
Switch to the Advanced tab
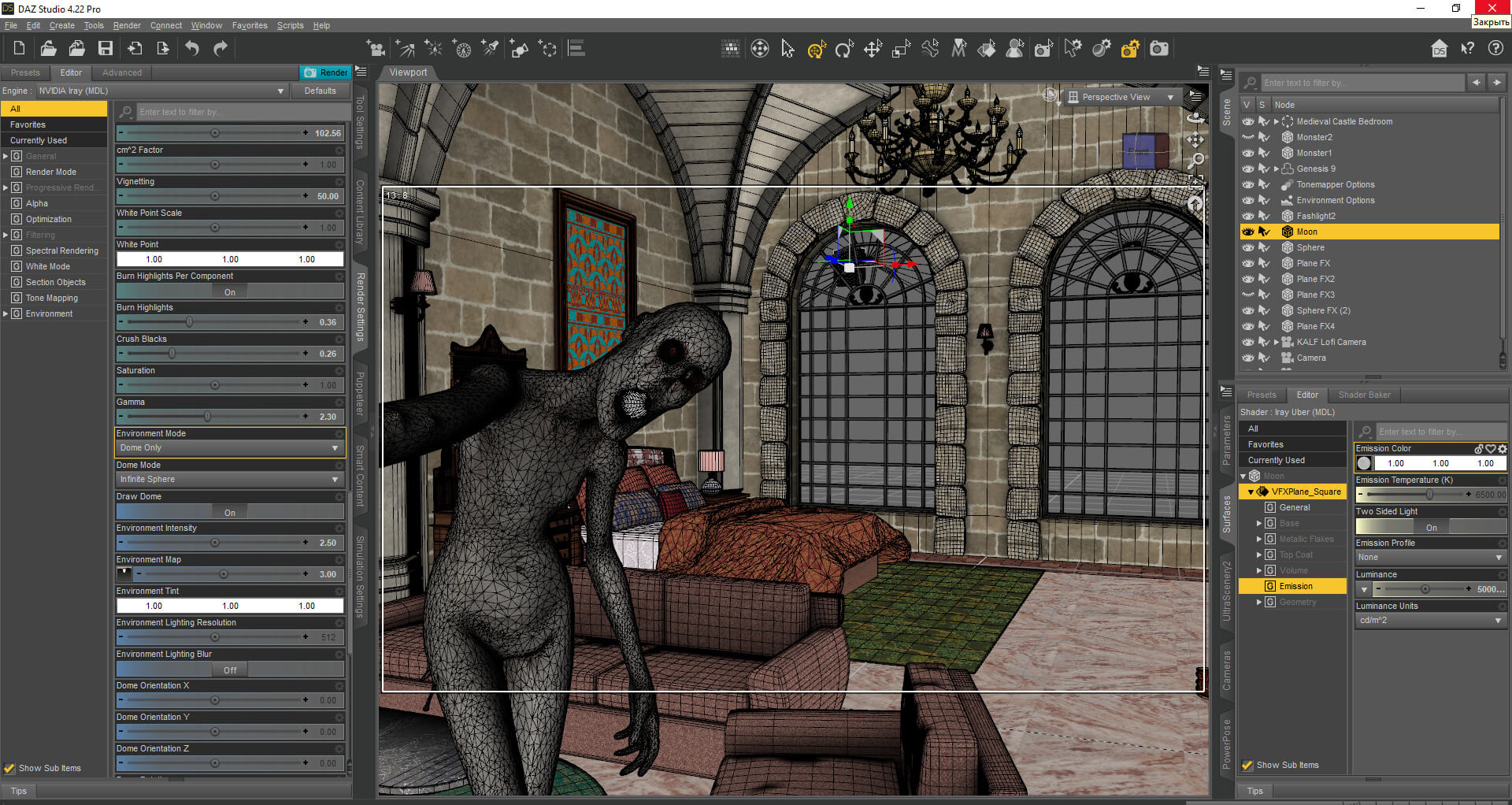tap(122, 72)
